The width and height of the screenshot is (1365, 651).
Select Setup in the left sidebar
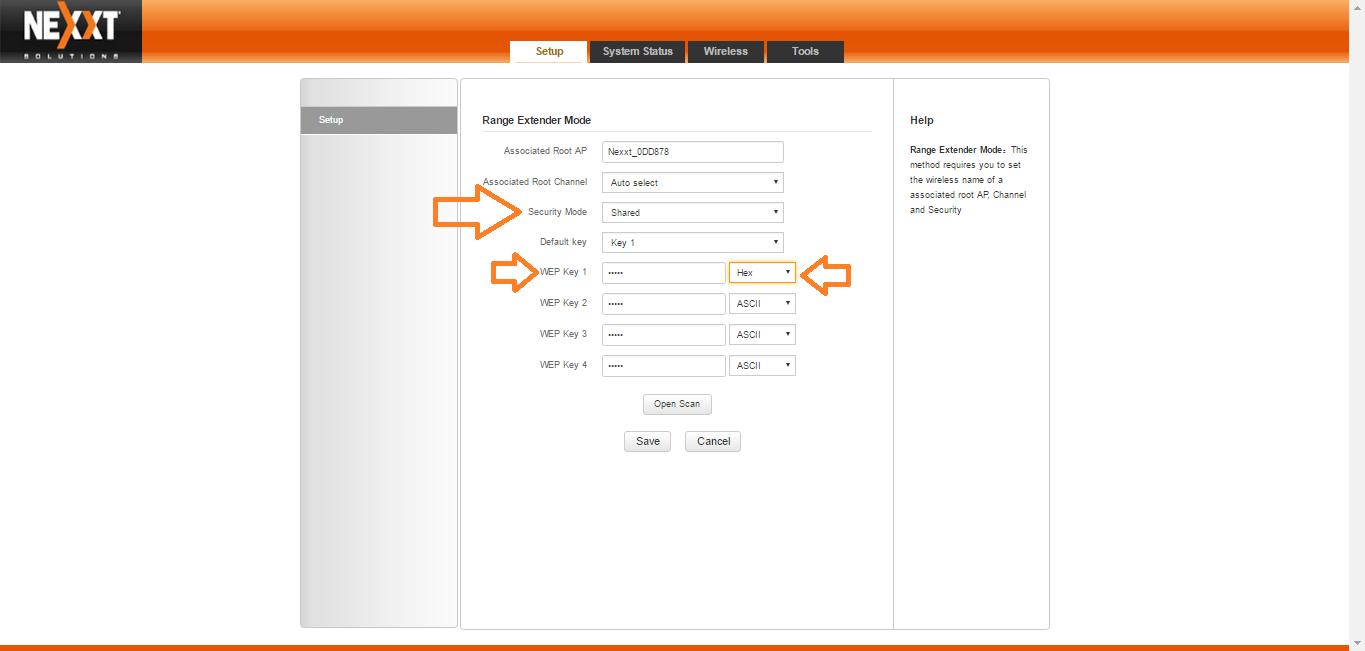[x=379, y=120]
